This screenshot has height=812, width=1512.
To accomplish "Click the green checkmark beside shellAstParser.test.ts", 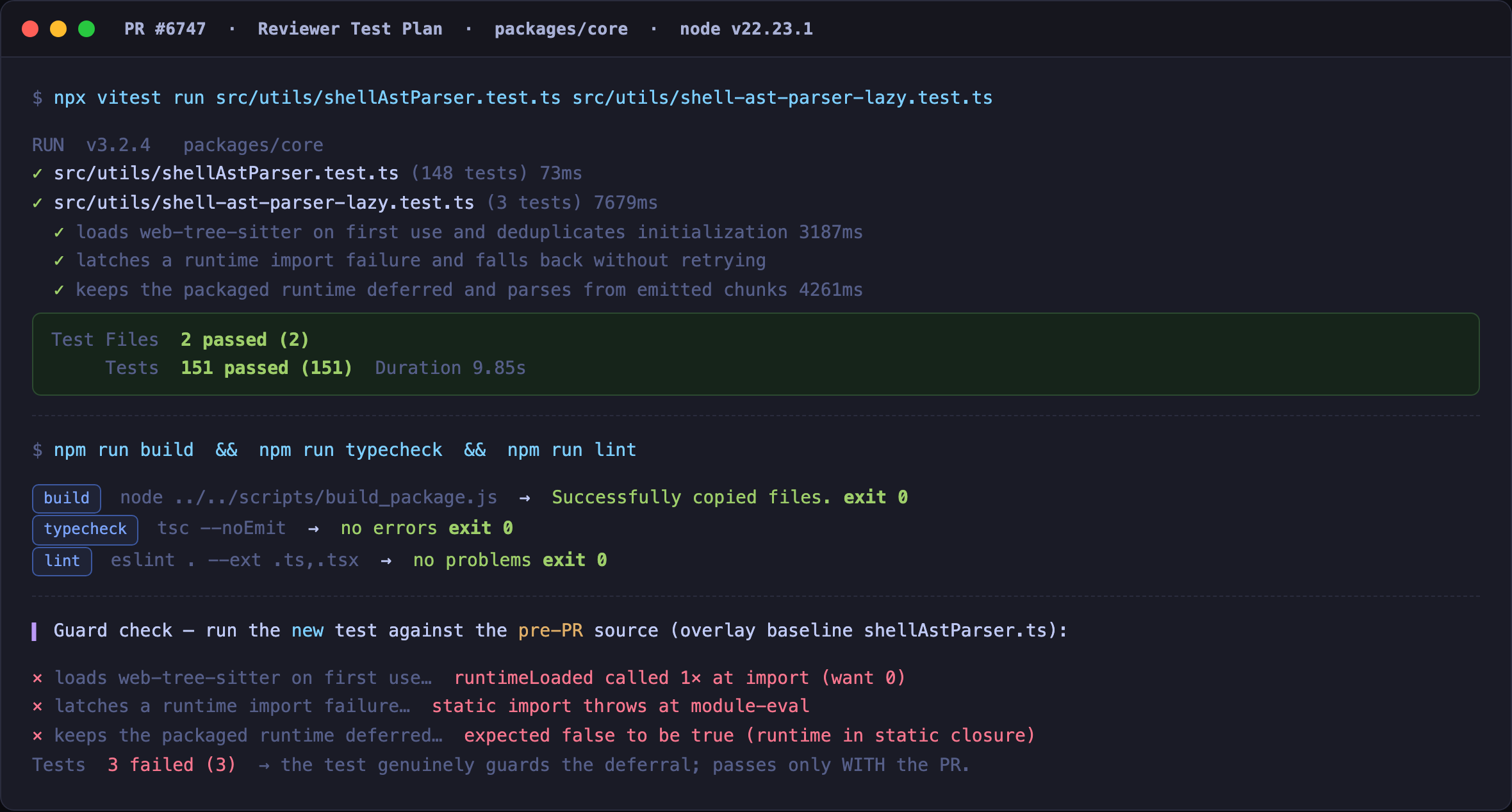I will click(x=38, y=174).
